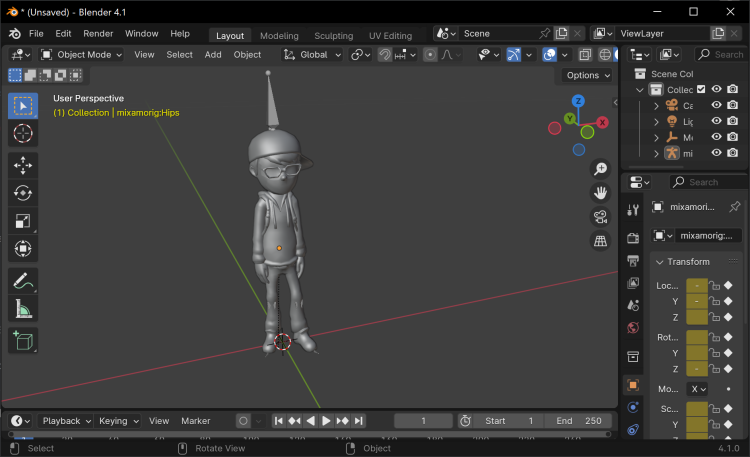Click the camera view icon in viewport
This screenshot has height=457, width=750.
coord(600,216)
